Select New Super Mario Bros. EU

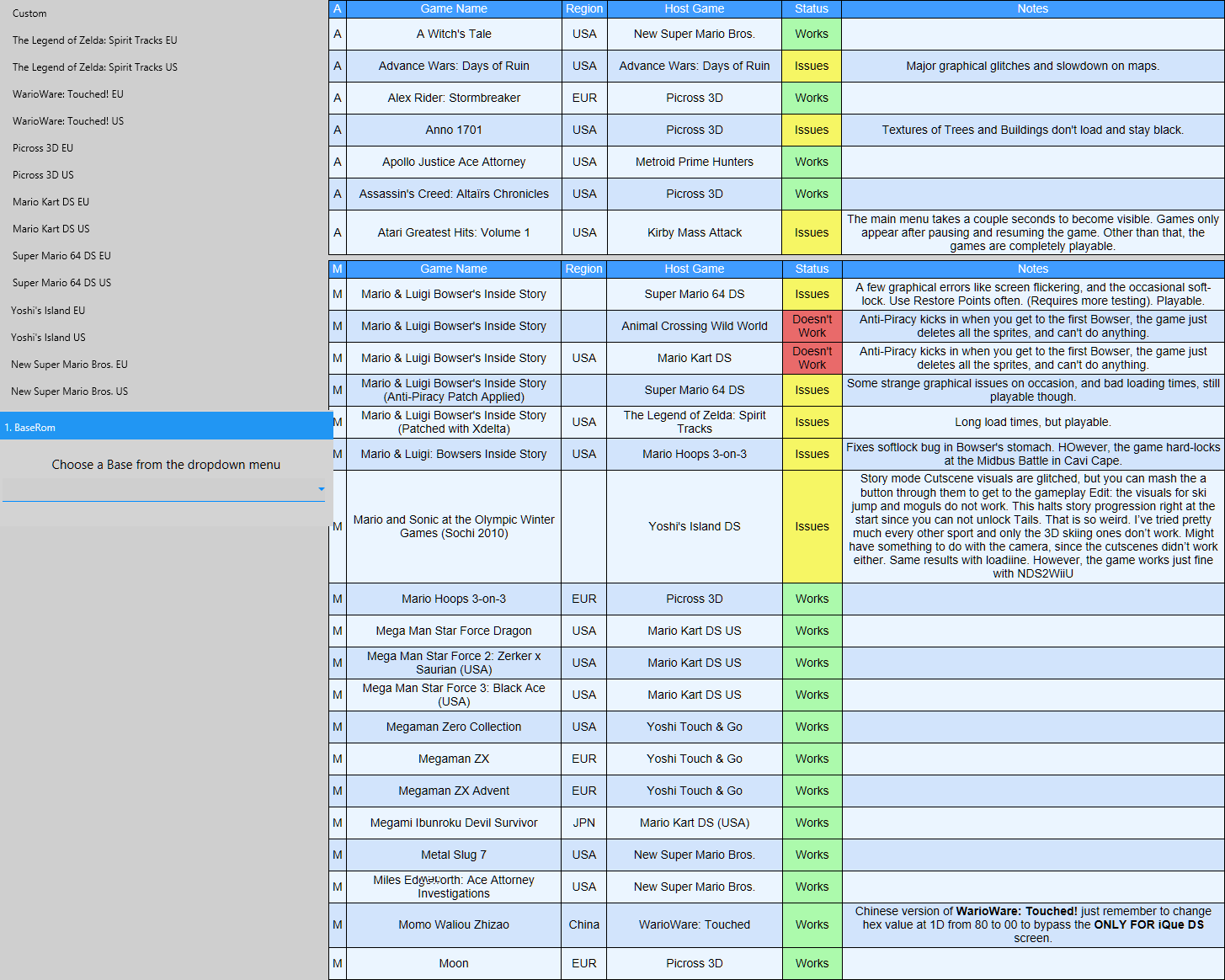(69, 365)
